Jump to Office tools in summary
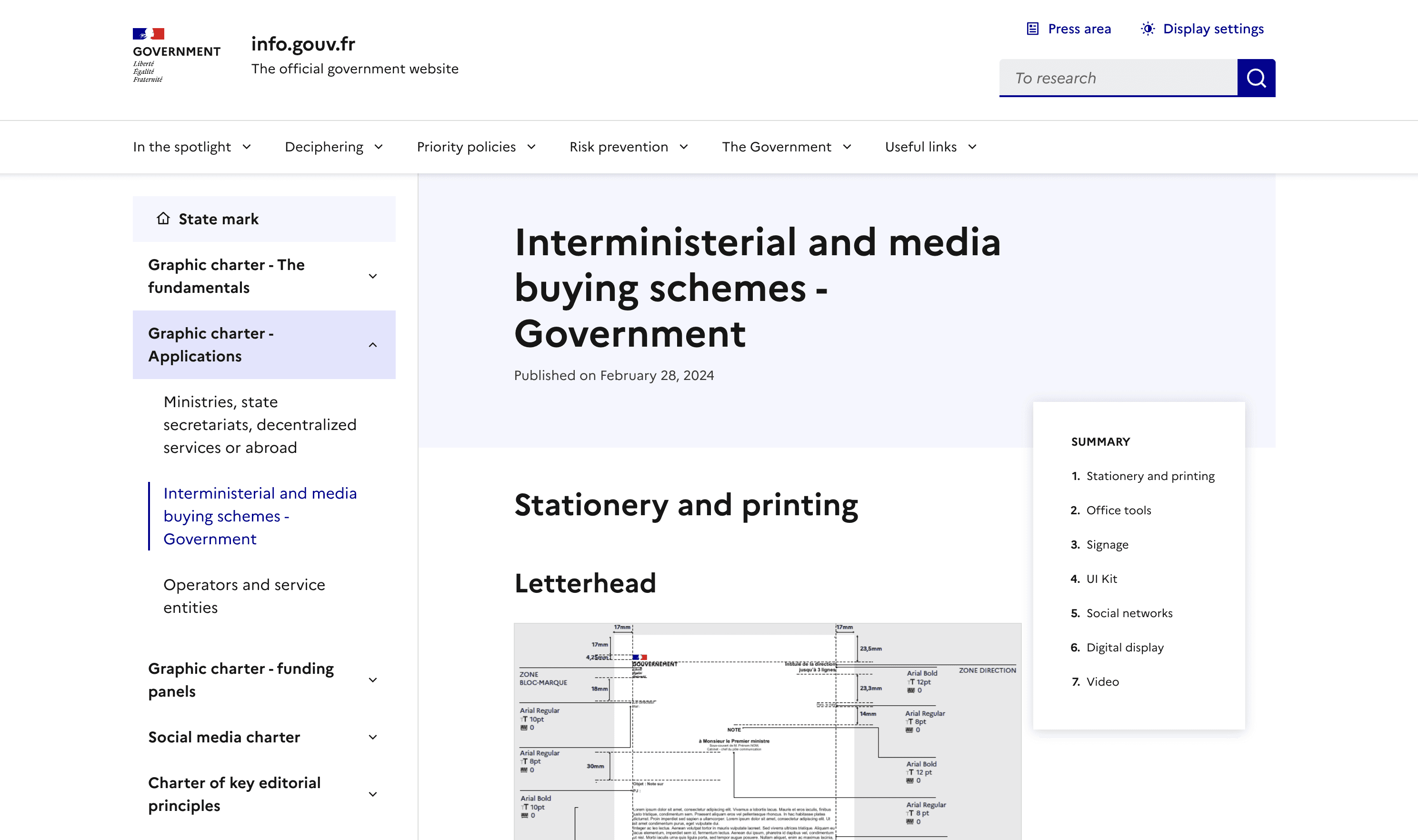 [1118, 510]
